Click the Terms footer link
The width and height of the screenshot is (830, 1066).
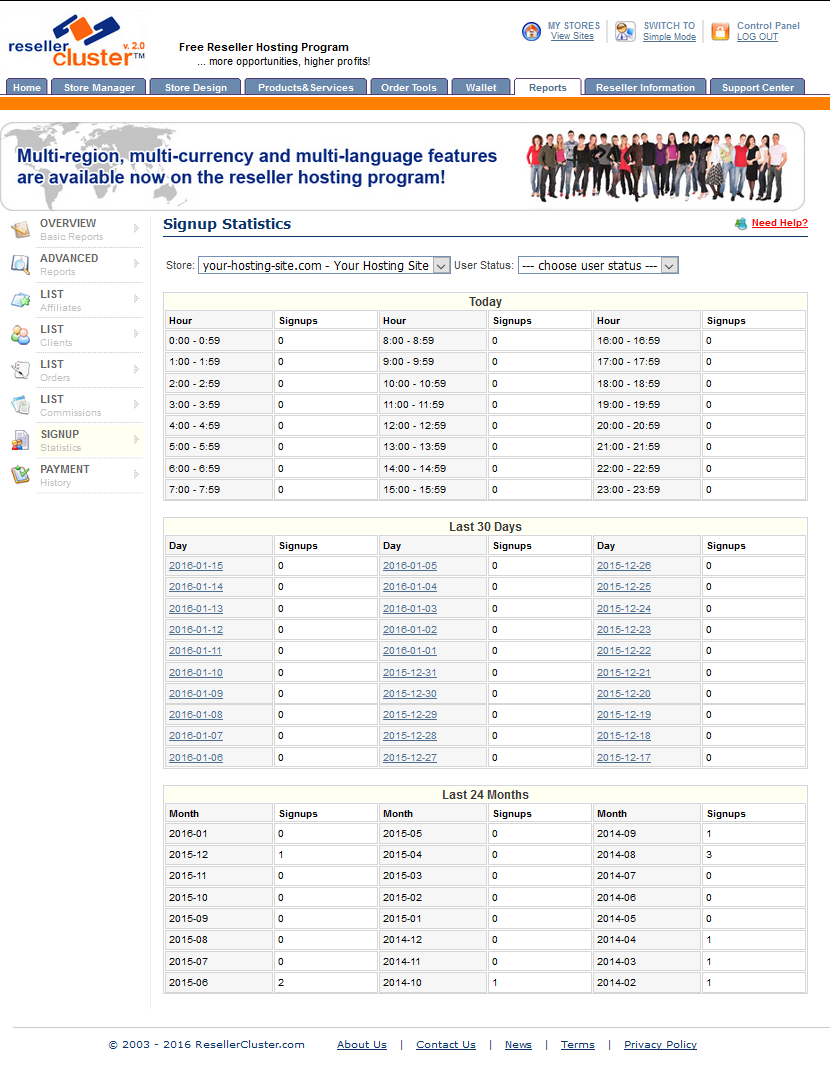click(x=578, y=1045)
